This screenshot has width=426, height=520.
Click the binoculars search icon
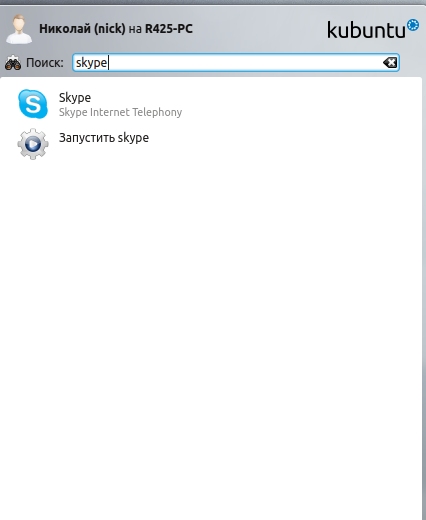point(13,62)
